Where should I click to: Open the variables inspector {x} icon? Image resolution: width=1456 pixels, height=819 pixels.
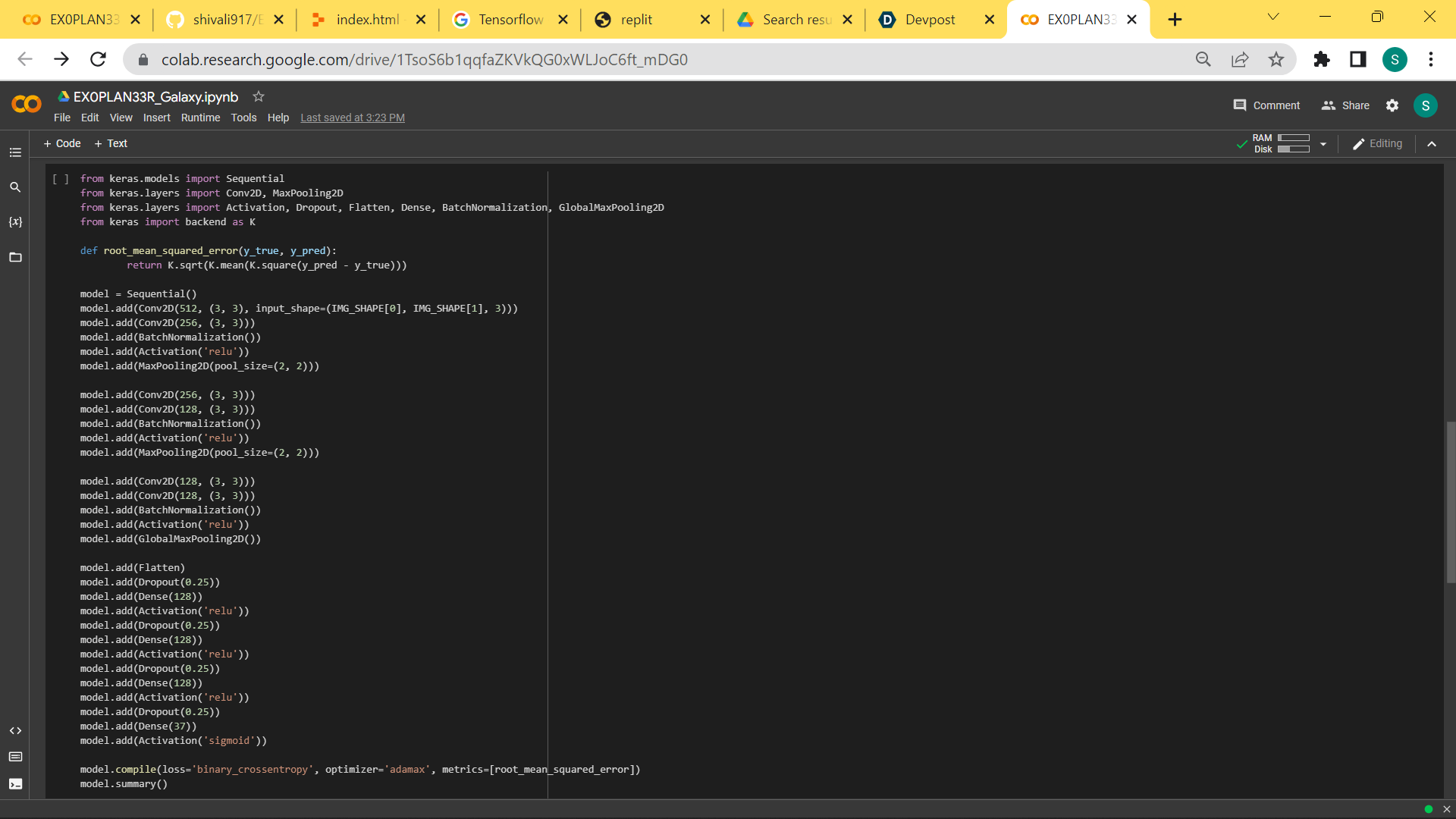click(x=15, y=222)
